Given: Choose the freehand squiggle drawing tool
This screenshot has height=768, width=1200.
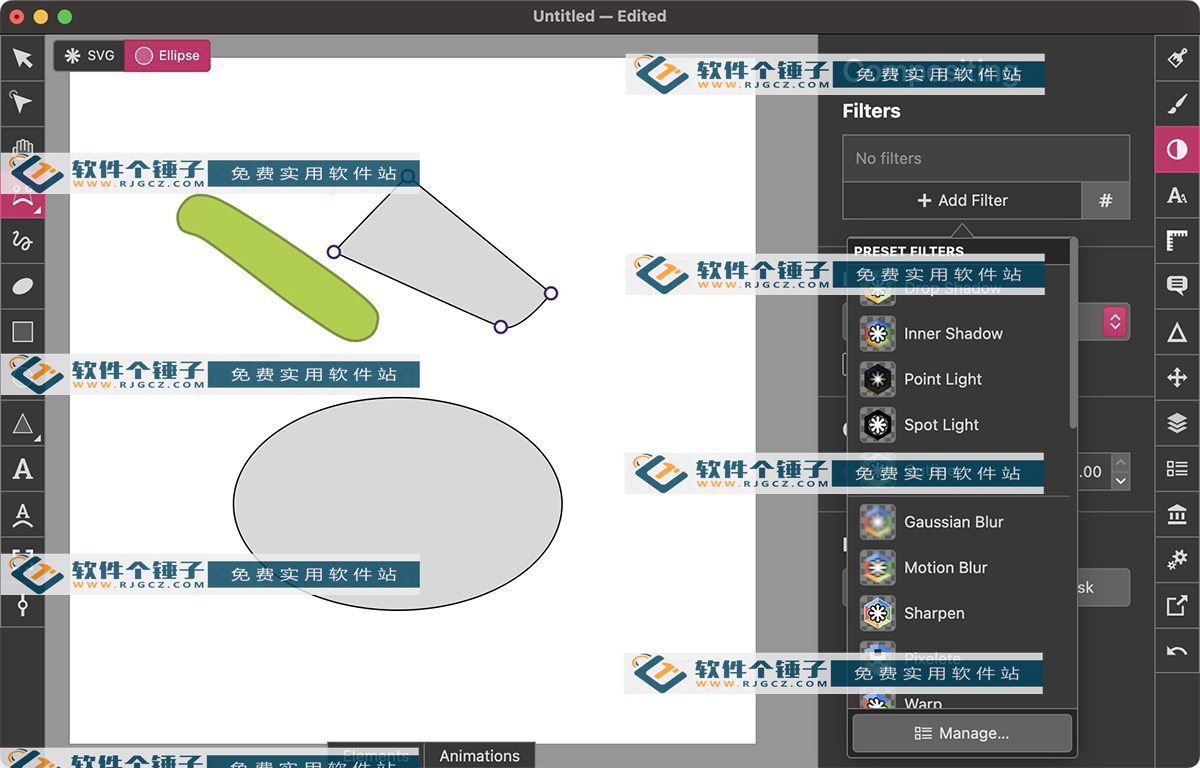Looking at the screenshot, I should (22, 240).
